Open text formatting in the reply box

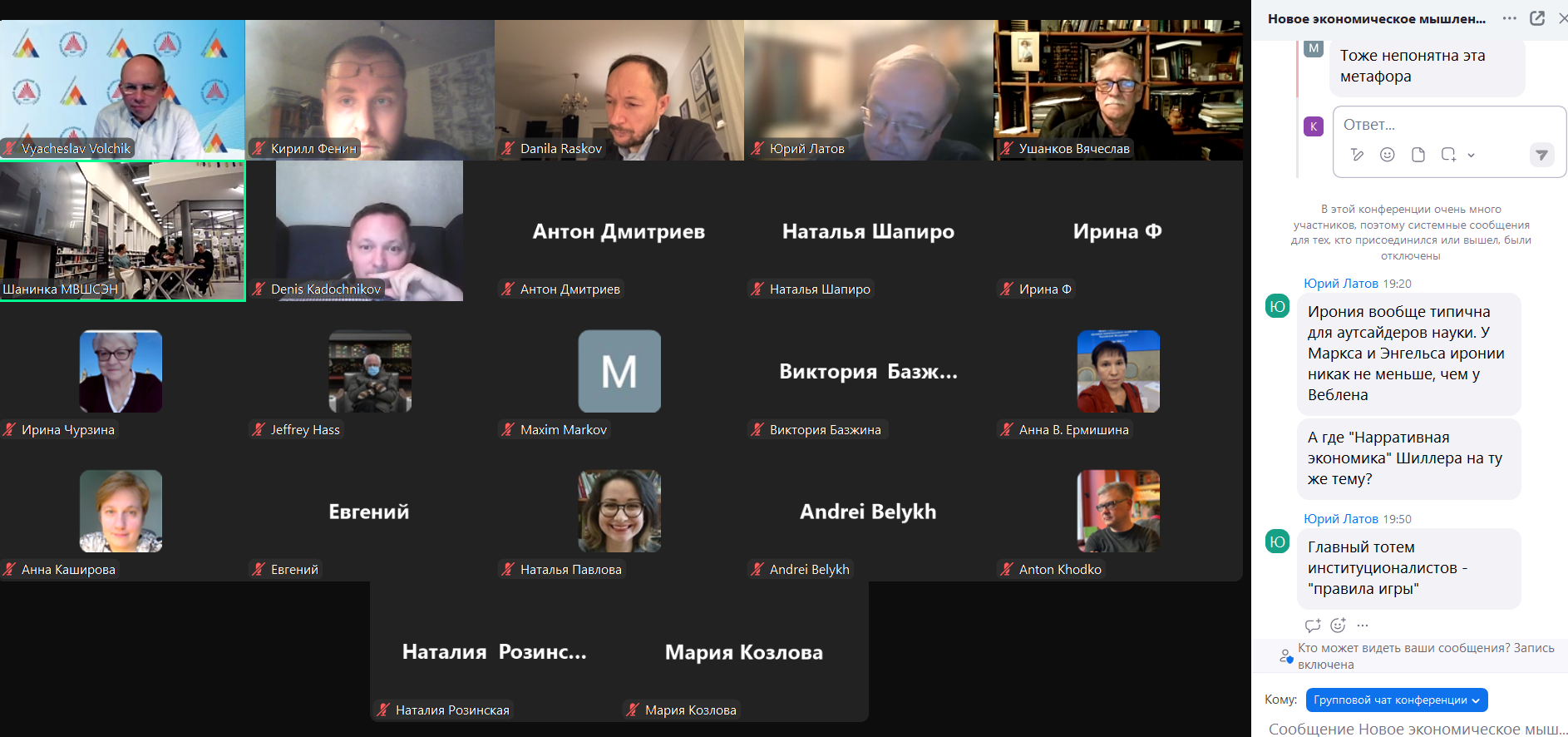[x=1358, y=155]
